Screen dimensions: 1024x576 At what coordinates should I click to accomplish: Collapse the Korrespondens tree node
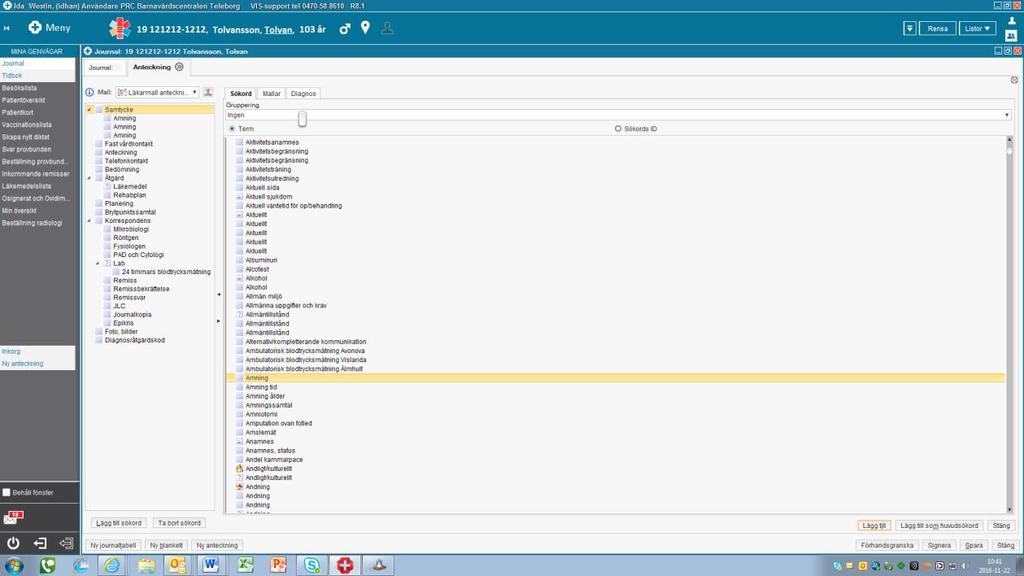point(89,221)
